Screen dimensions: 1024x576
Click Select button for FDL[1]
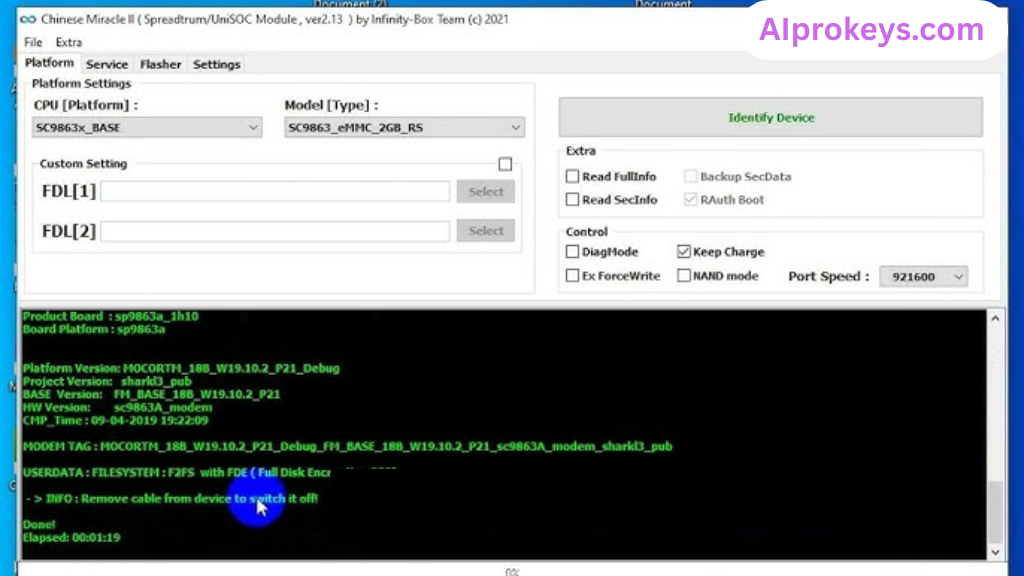486,191
